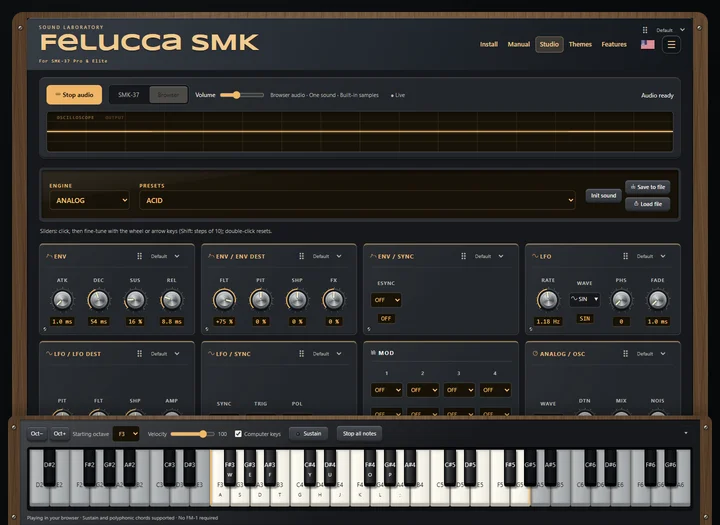Click the small S icon in ENV / SYNC corner
Screen dimensions: 720x525
coord(368,329)
